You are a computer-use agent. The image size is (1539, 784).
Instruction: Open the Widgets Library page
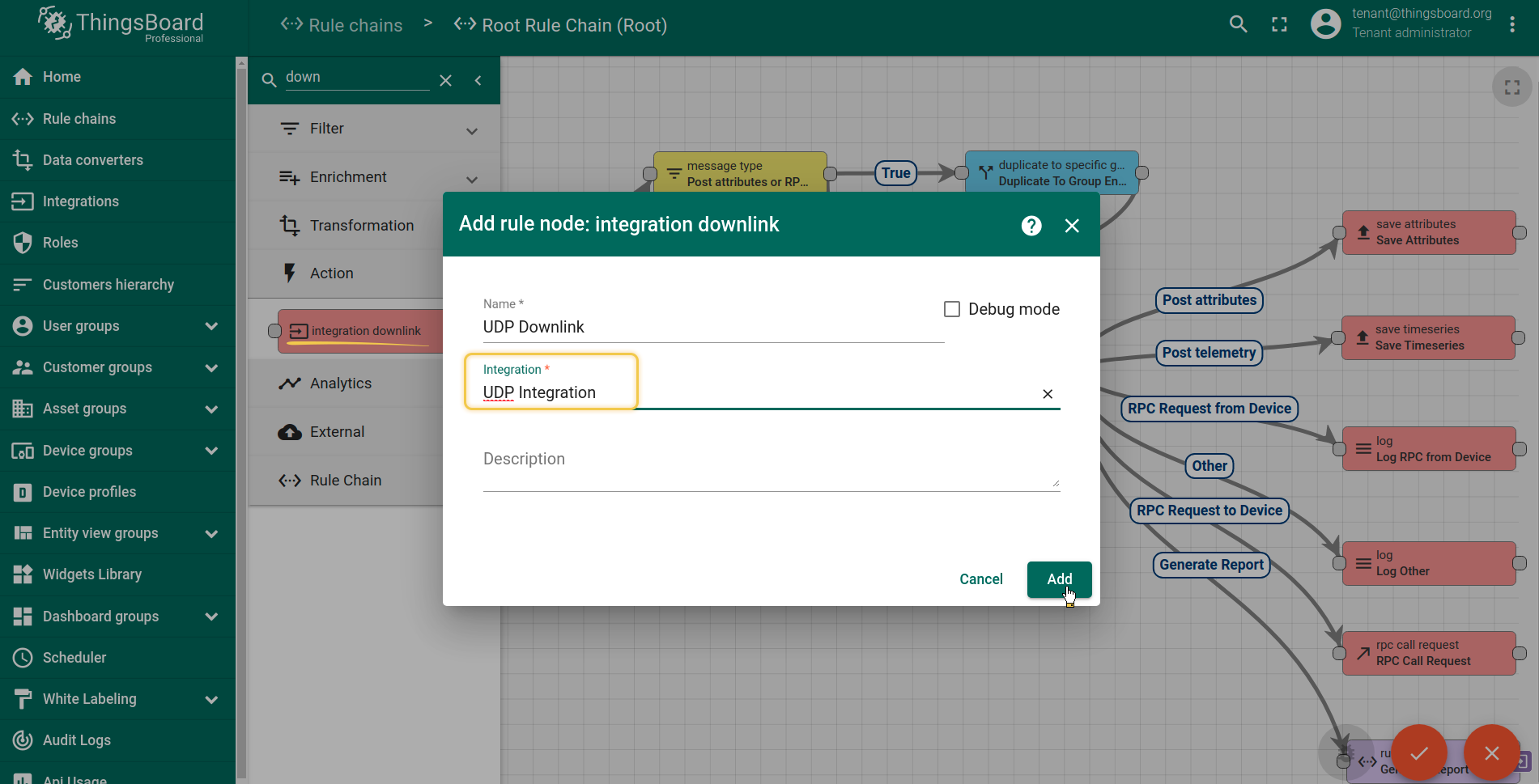(92, 574)
